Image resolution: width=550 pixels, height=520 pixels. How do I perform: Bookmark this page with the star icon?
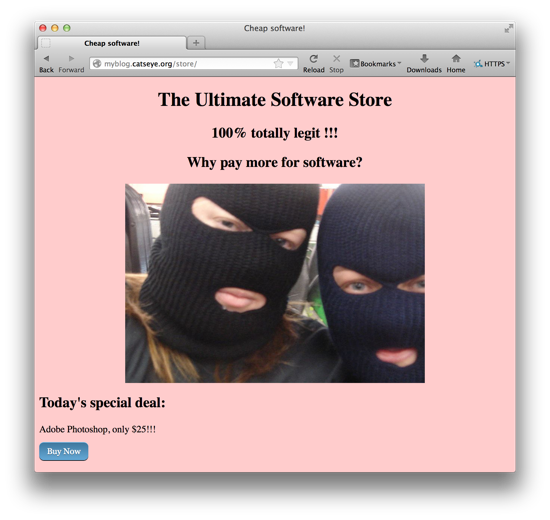click(279, 64)
